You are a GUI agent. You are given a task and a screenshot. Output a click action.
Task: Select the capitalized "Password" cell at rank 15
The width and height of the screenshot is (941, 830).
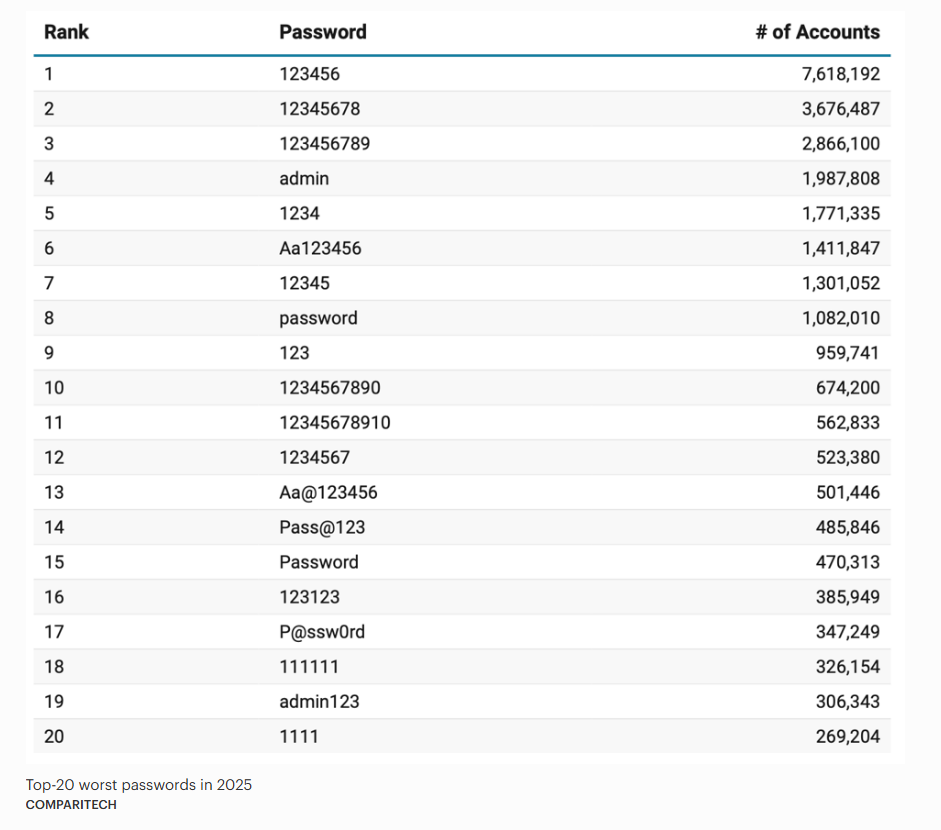click(x=318, y=562)
